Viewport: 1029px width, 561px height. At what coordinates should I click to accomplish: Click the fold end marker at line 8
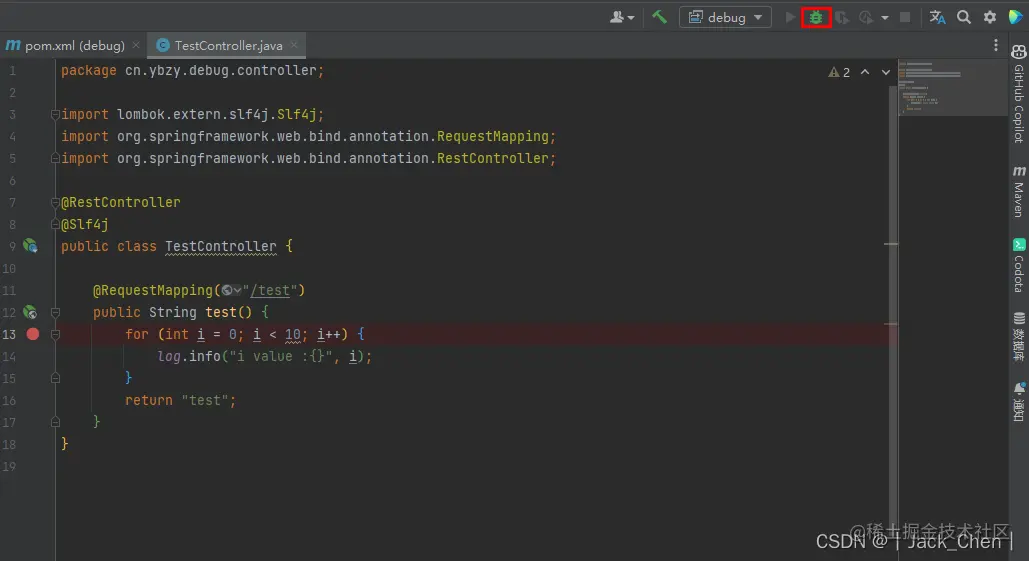pos(55,224)
